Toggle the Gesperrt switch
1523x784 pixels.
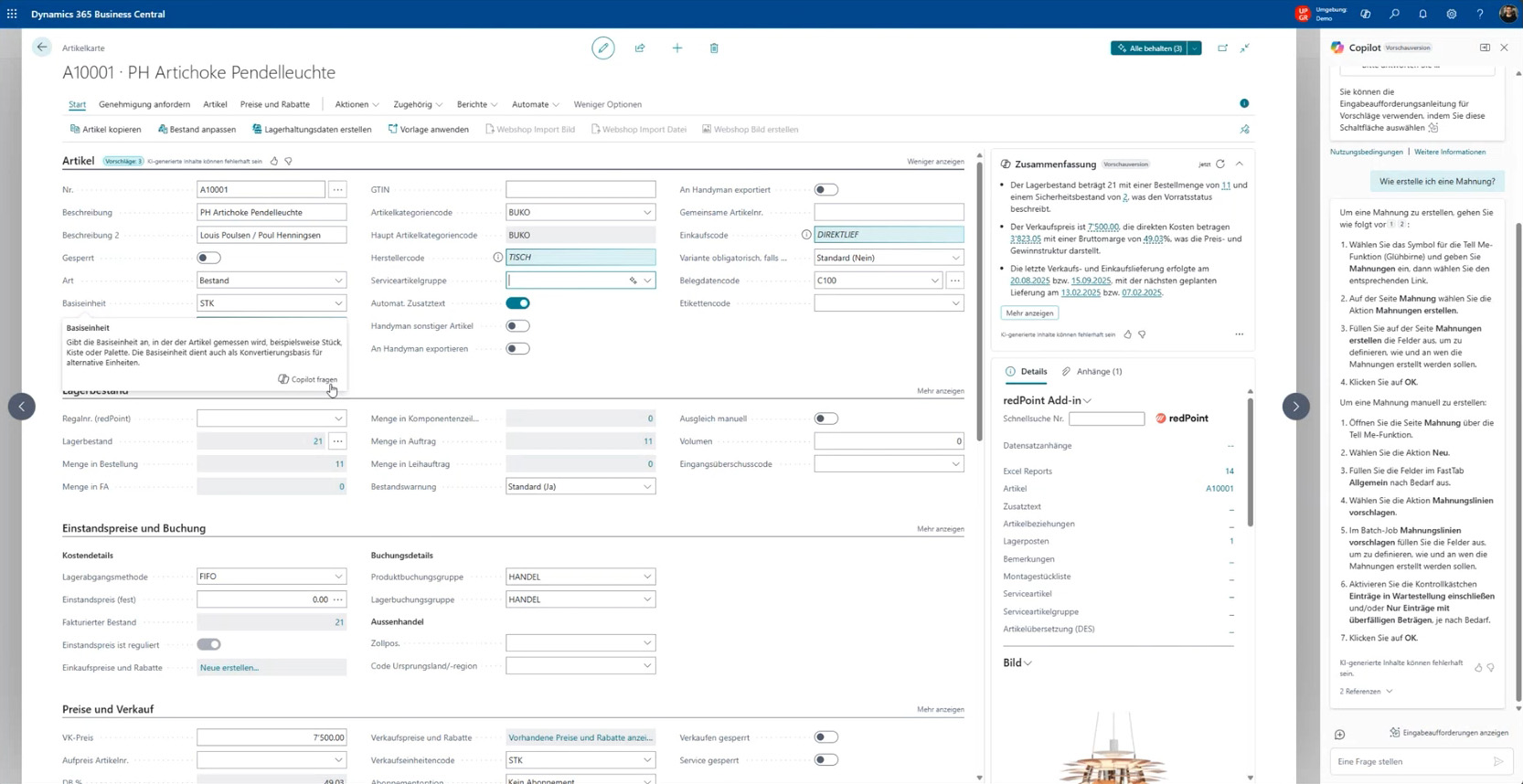click(x=208, y=258)
